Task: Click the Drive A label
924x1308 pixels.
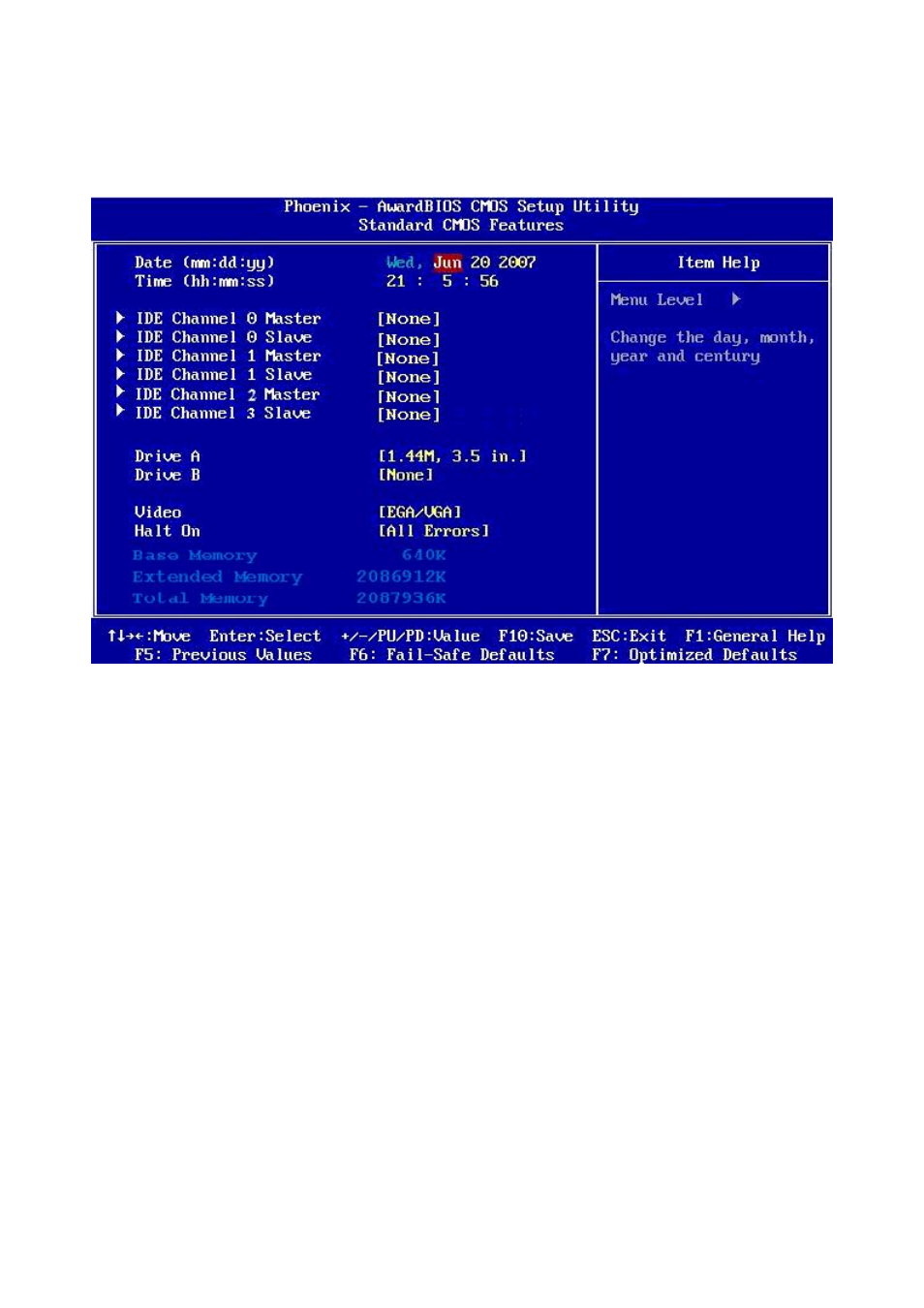Action: click(x=168, y=456)
